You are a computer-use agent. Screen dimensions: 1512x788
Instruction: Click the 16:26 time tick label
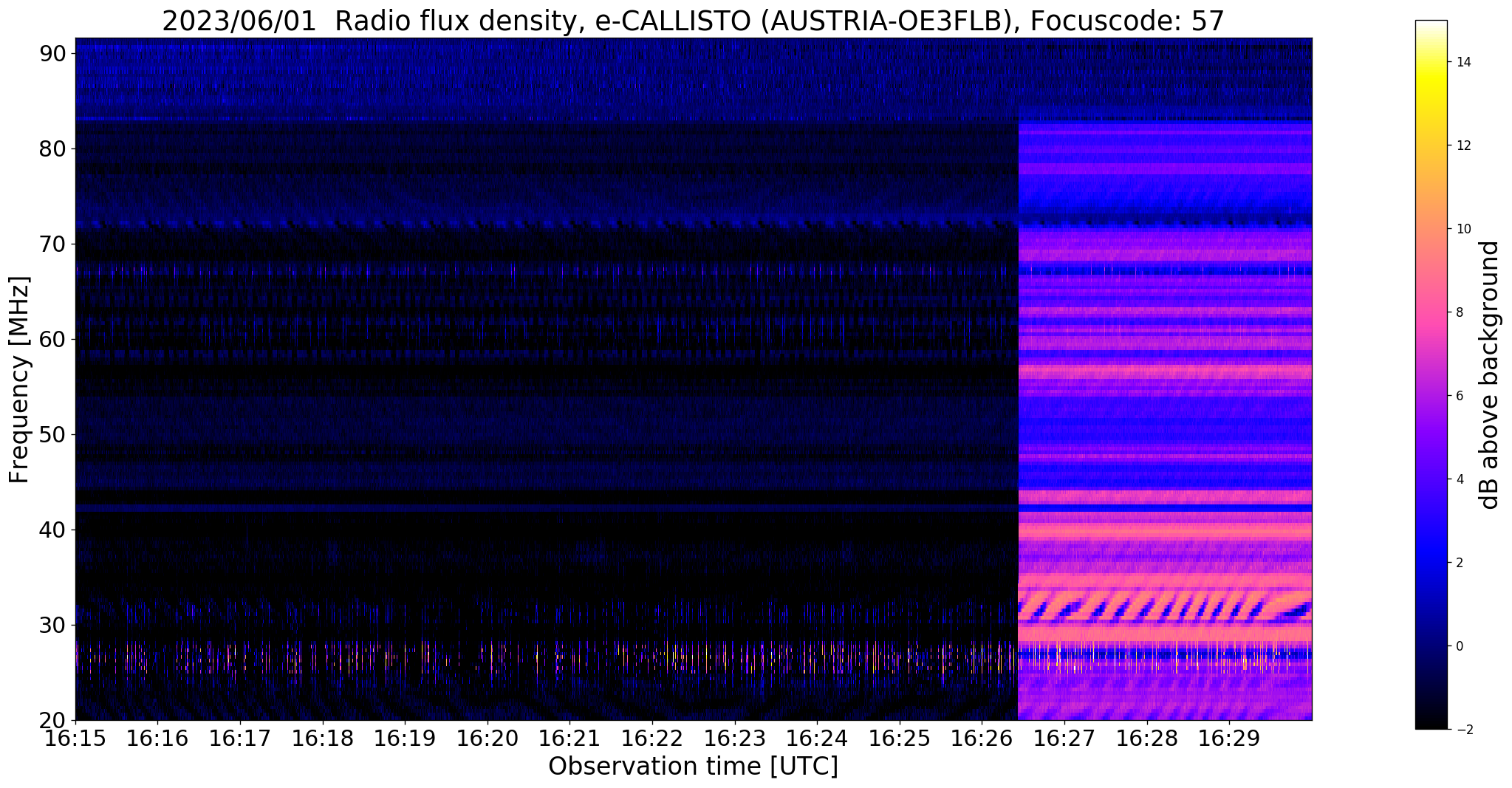982,738
